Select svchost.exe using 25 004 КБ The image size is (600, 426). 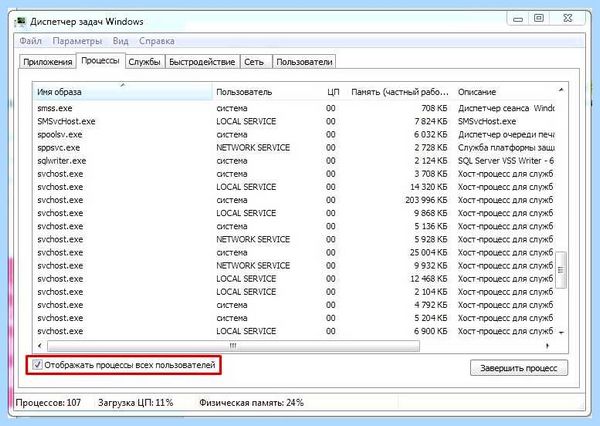[x=295, y=253]
